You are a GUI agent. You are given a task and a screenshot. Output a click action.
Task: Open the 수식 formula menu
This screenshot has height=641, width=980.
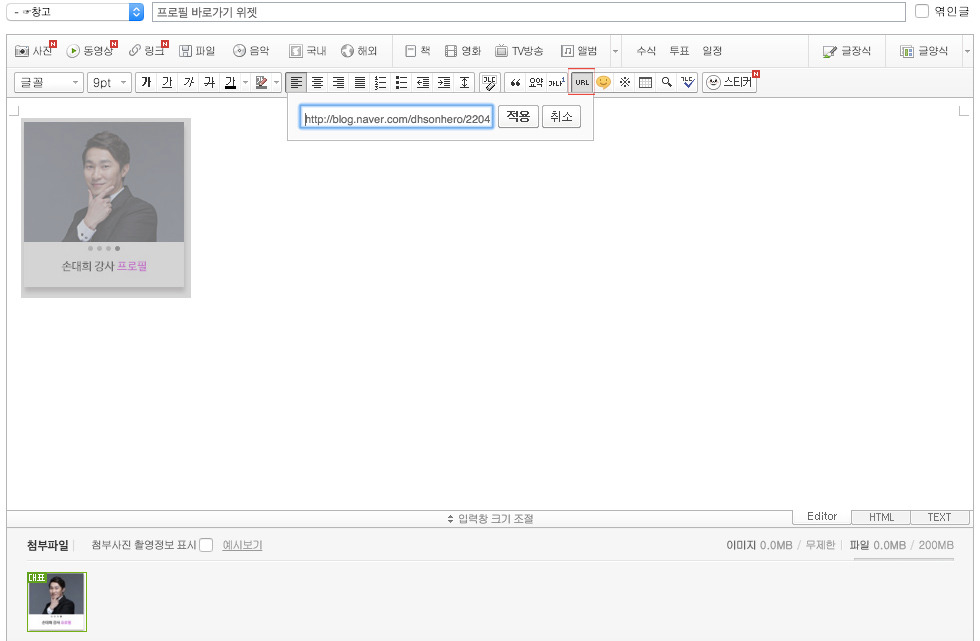coord(646,51)
